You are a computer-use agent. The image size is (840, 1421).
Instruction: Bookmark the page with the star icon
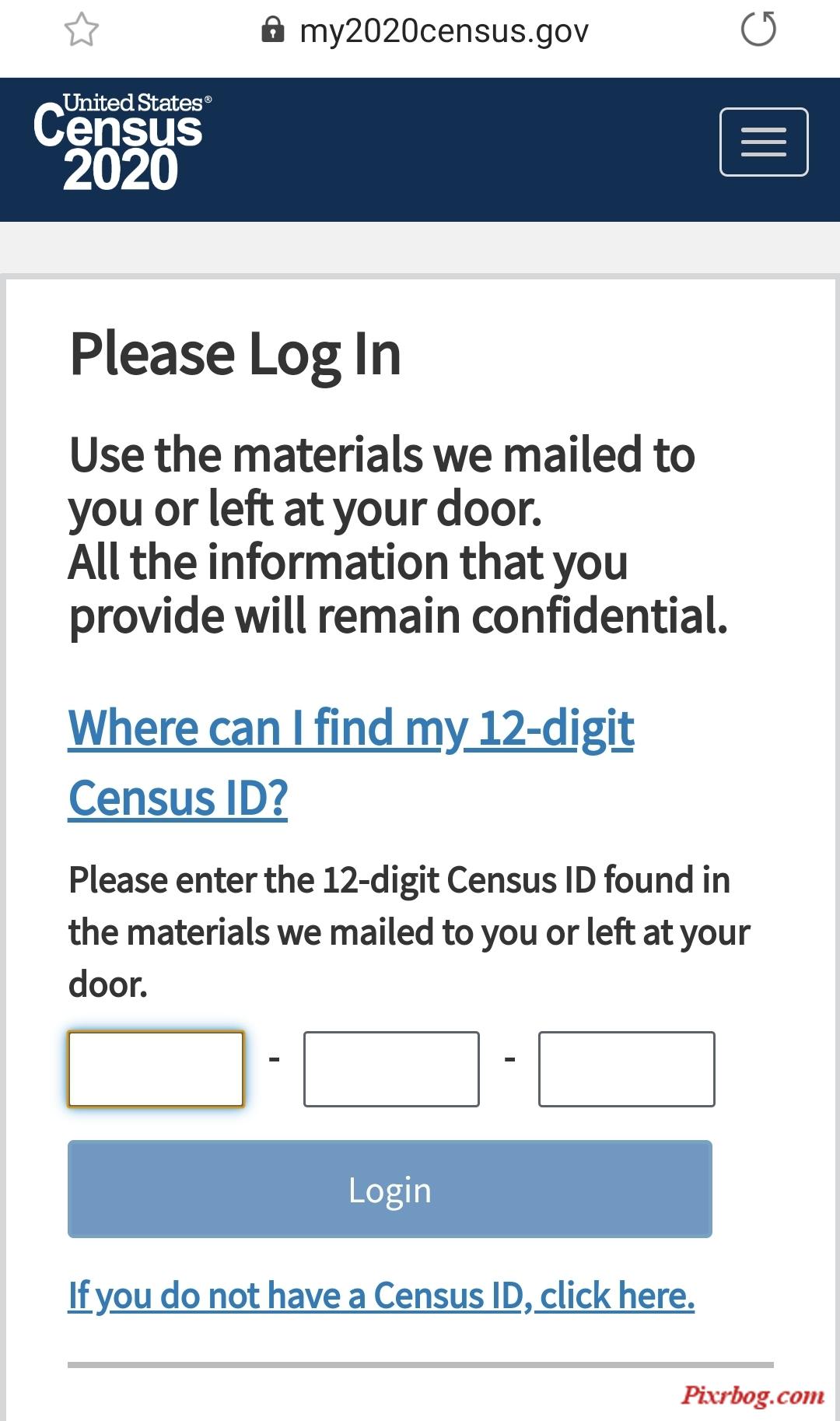81,30
